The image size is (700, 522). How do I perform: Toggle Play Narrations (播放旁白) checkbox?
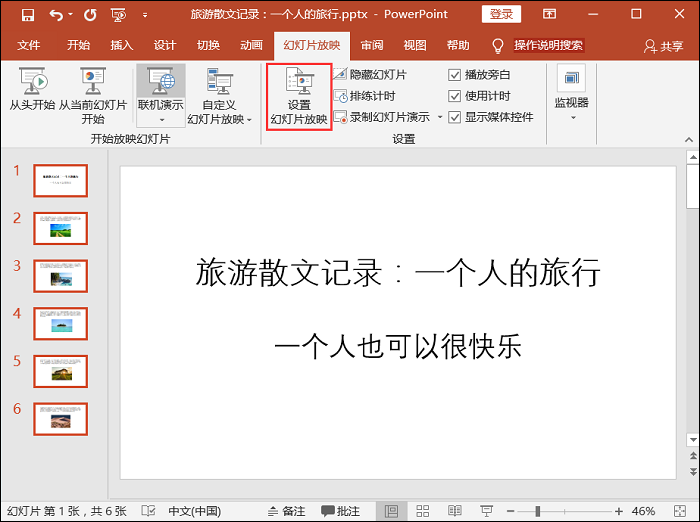click(x=455, y=75)
